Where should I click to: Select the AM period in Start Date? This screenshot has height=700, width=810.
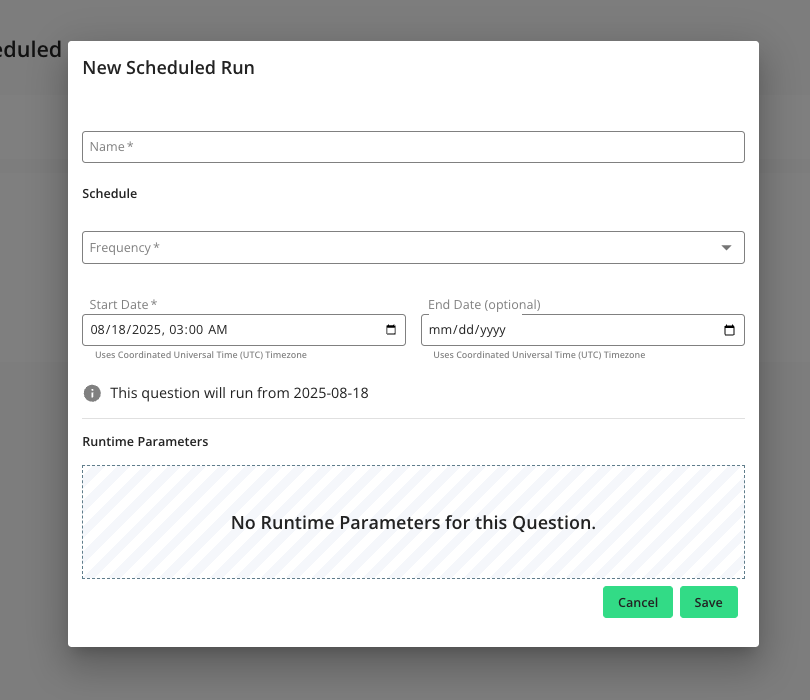pyautogui.click(x=218, y=330)
